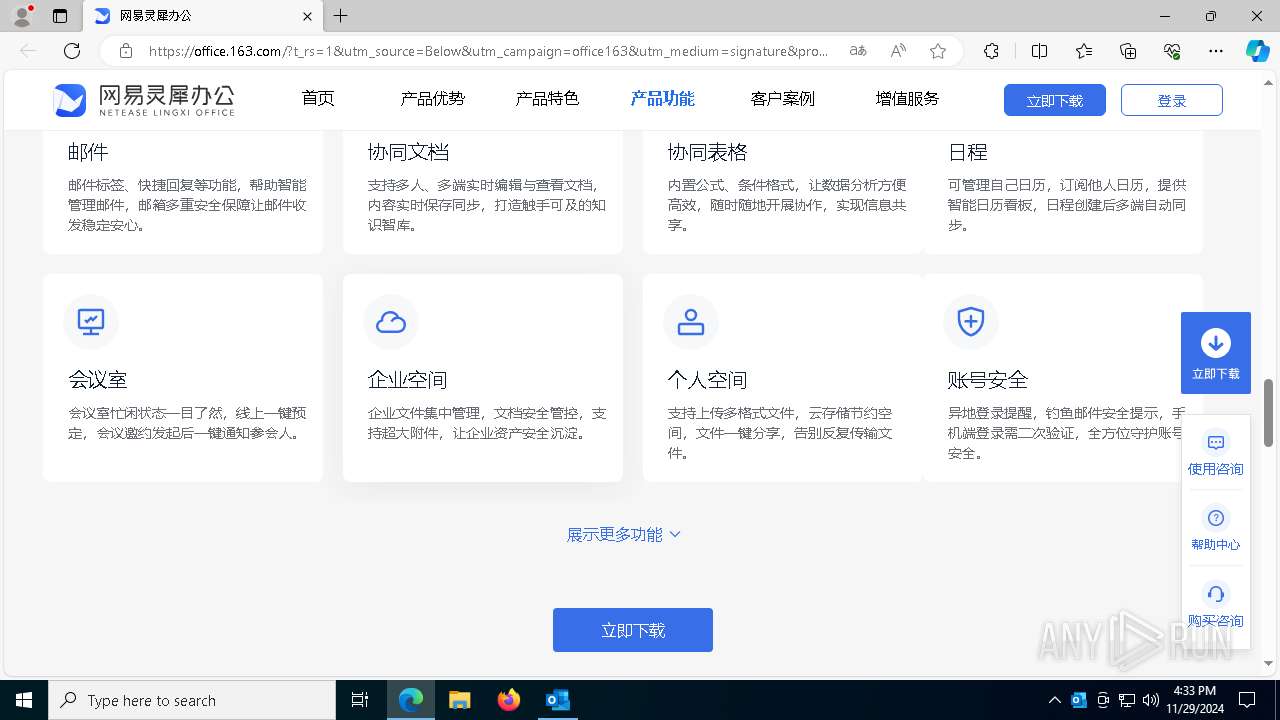This screenshot has width=1280, height=720.
Task: Go to 产品优势 navigation item
Action: pyautogui.click(x=432, y=99)
